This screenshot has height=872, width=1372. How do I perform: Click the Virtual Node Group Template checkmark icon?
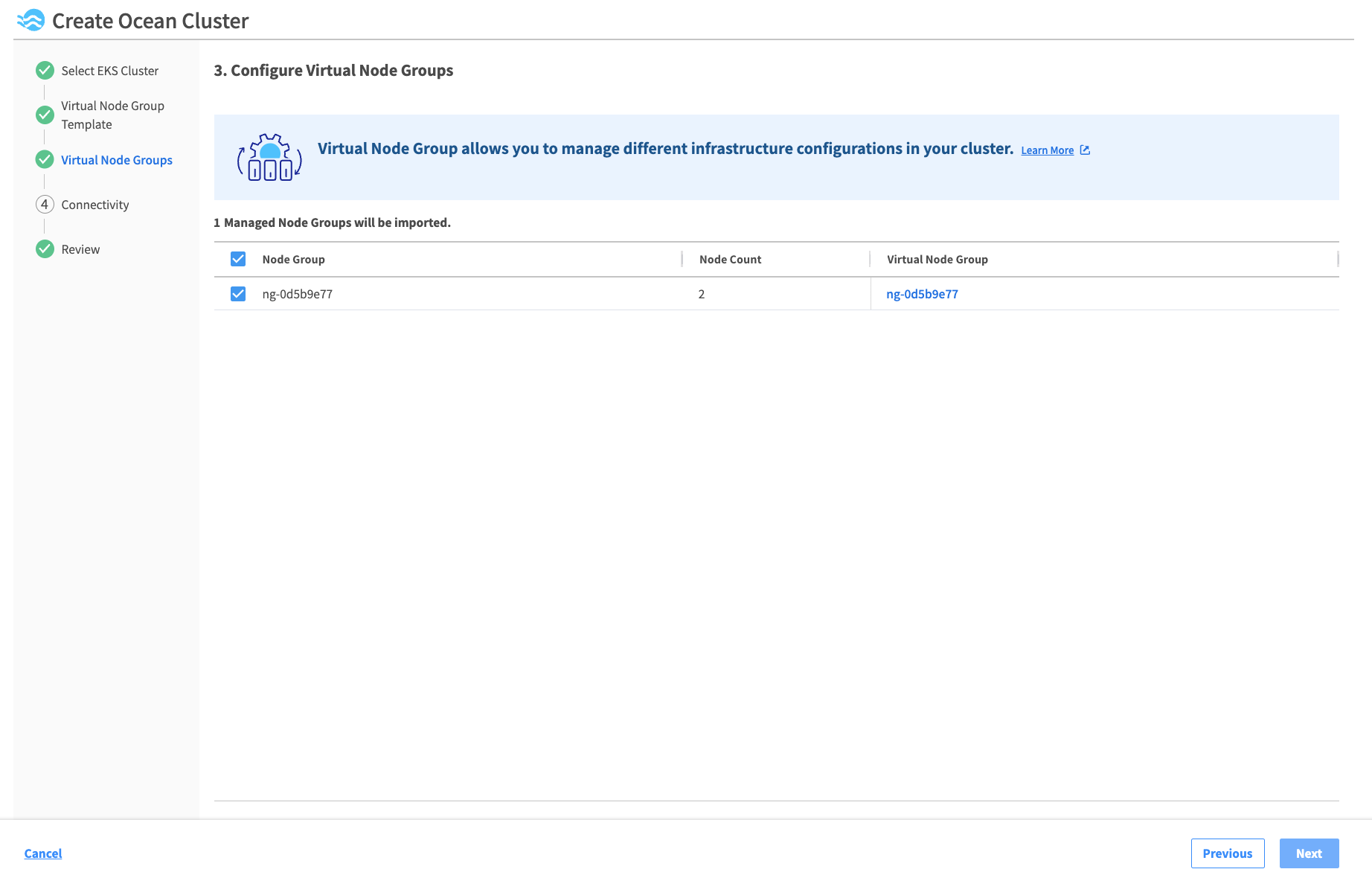pyautogui.click(x=45, y=115)
